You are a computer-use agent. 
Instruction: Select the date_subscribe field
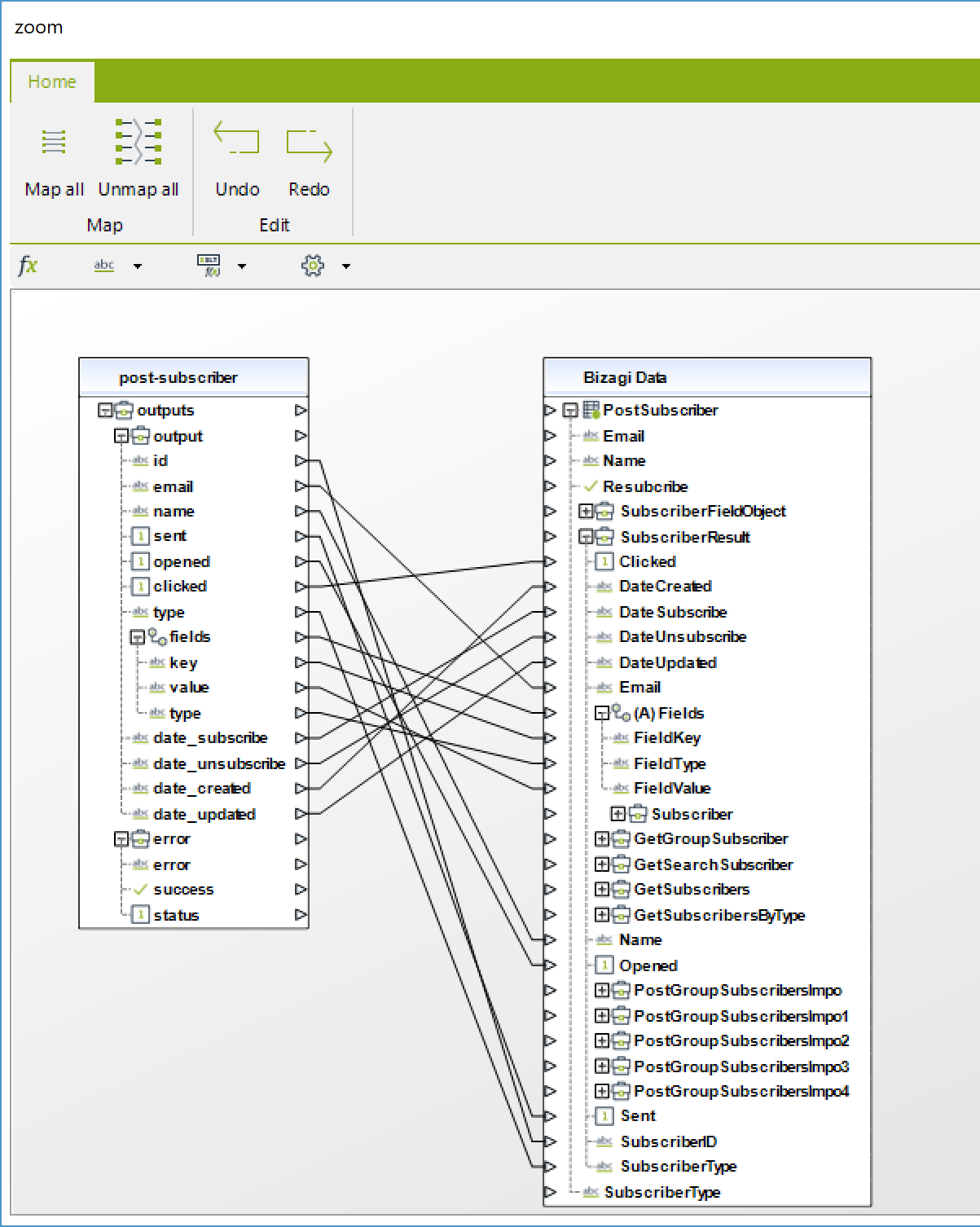click(x=210, y=738)
